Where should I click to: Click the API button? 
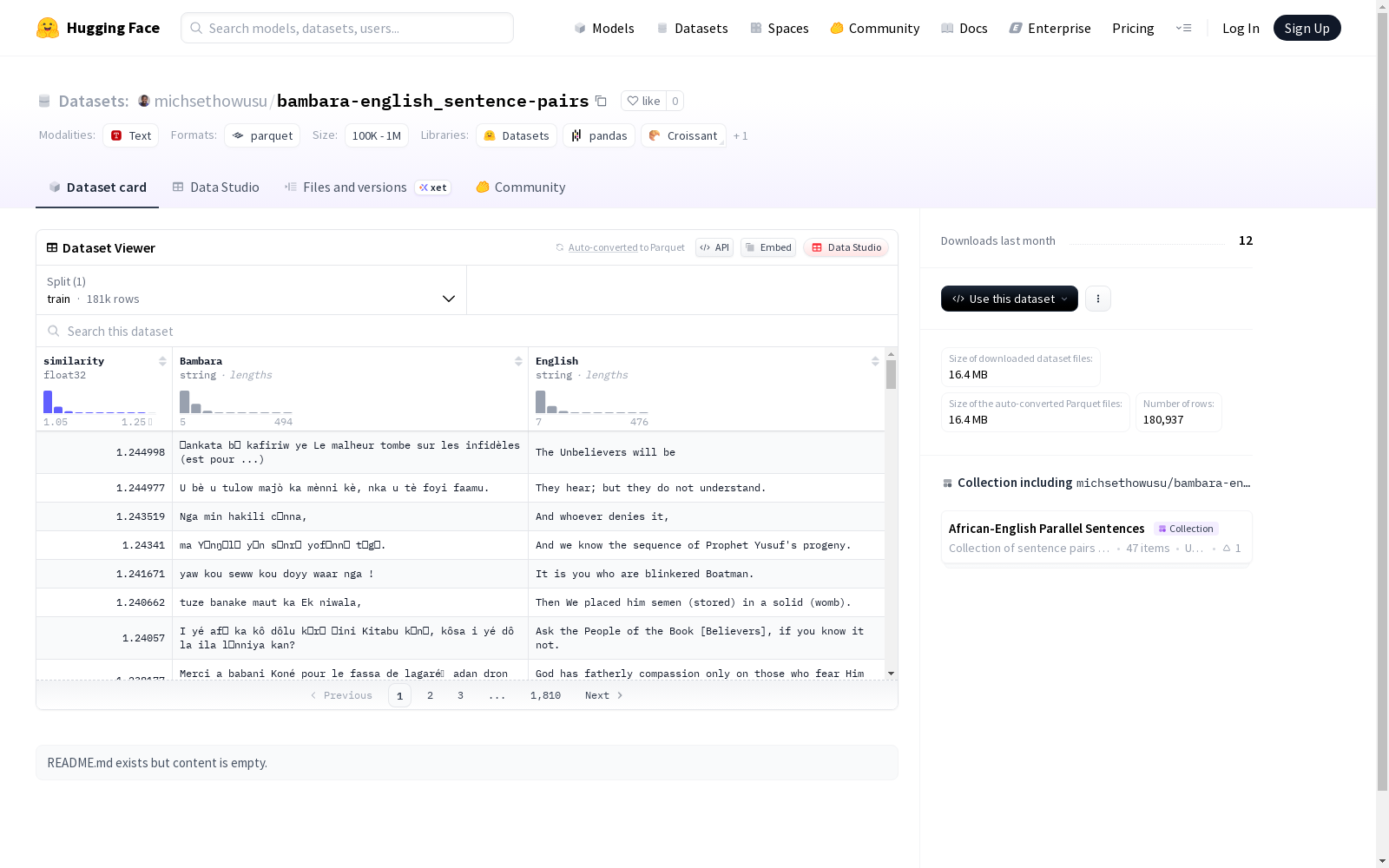(714, 247)
